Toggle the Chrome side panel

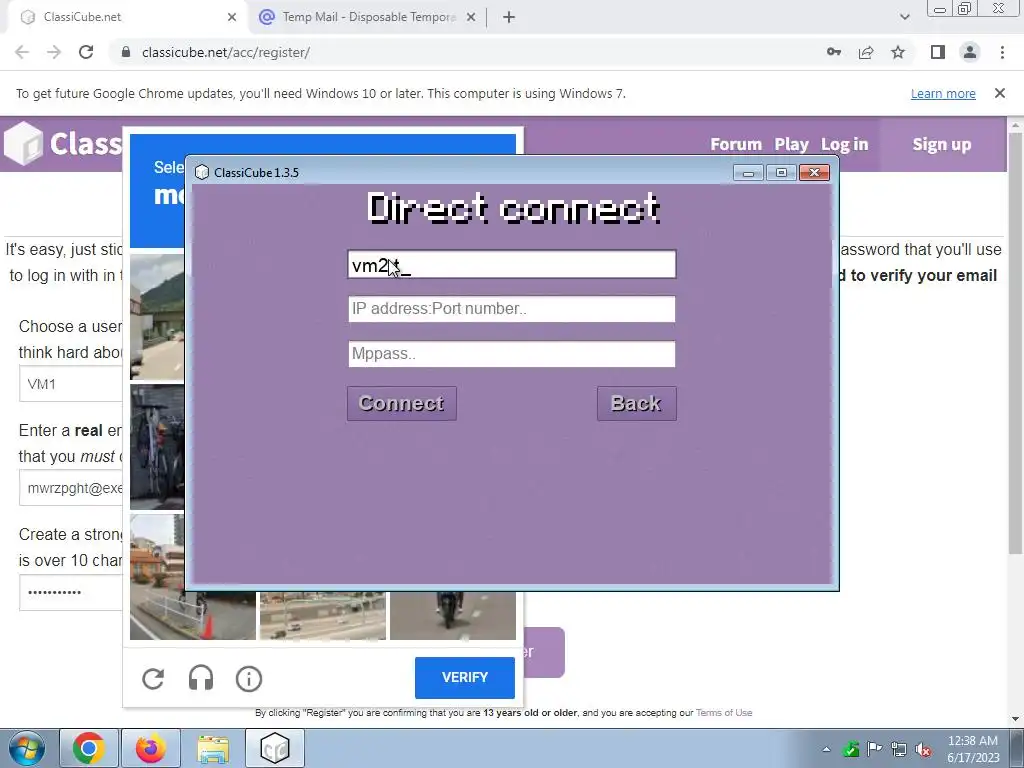938,52
